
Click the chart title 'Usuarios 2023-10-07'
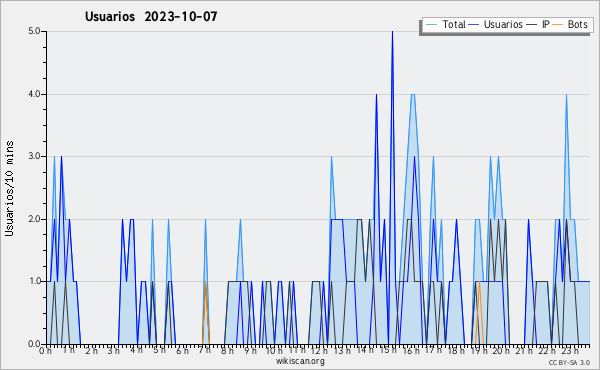point(151,16)
